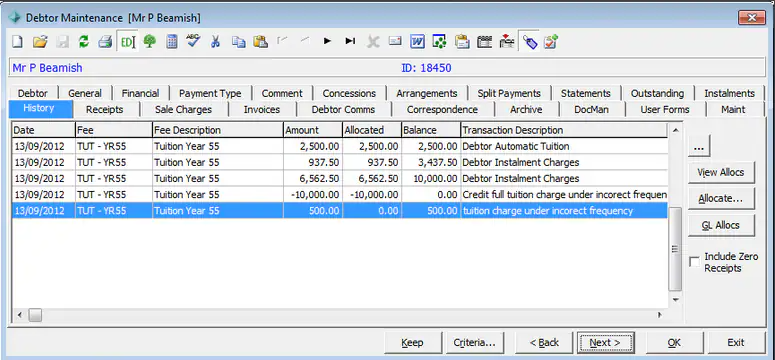Open the Correspondence tab

tap(442, 109)
